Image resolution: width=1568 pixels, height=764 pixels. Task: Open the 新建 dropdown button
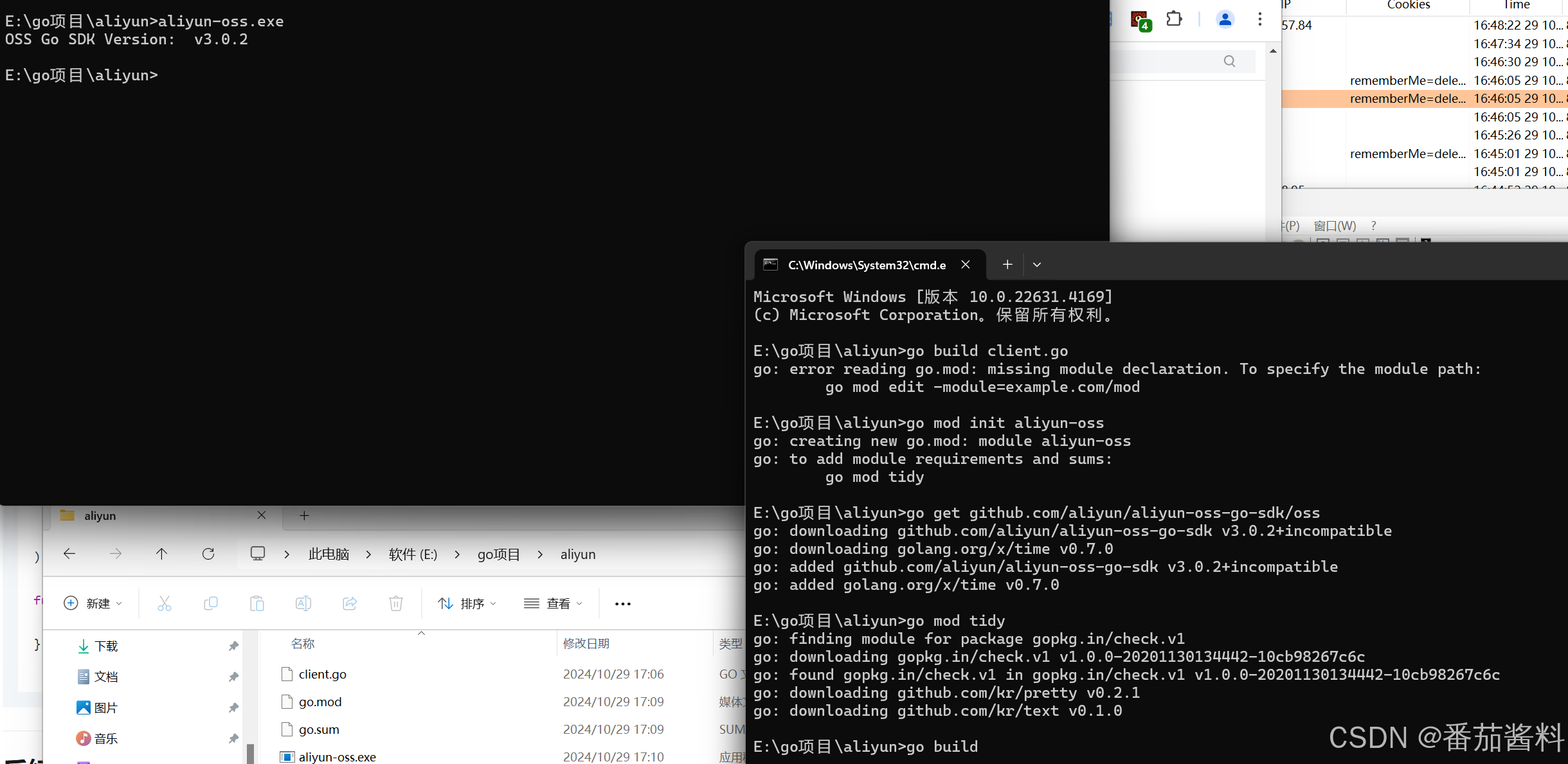click(x=93, y=603)
